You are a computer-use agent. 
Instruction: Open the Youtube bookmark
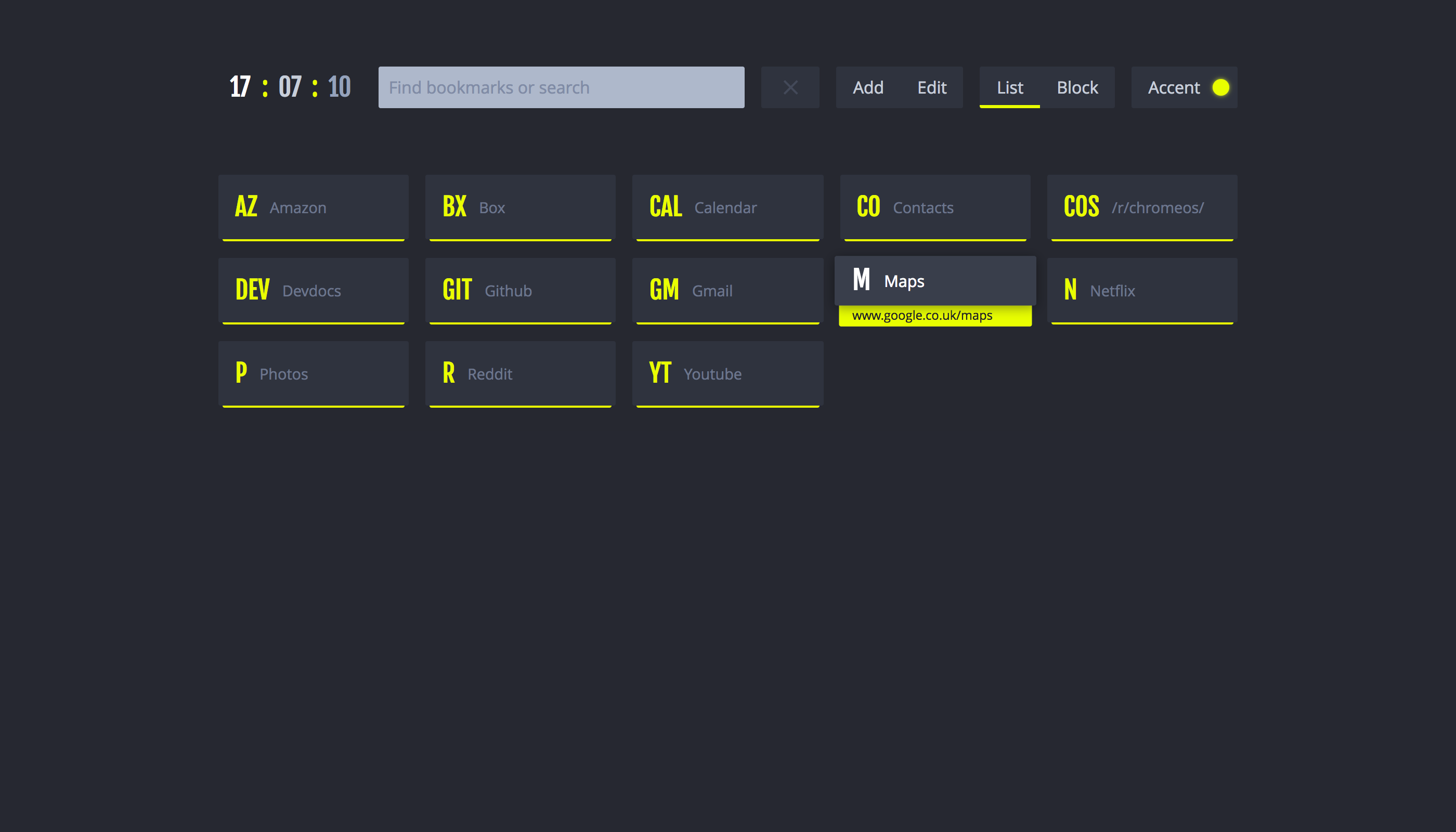[x=727, y=374]
